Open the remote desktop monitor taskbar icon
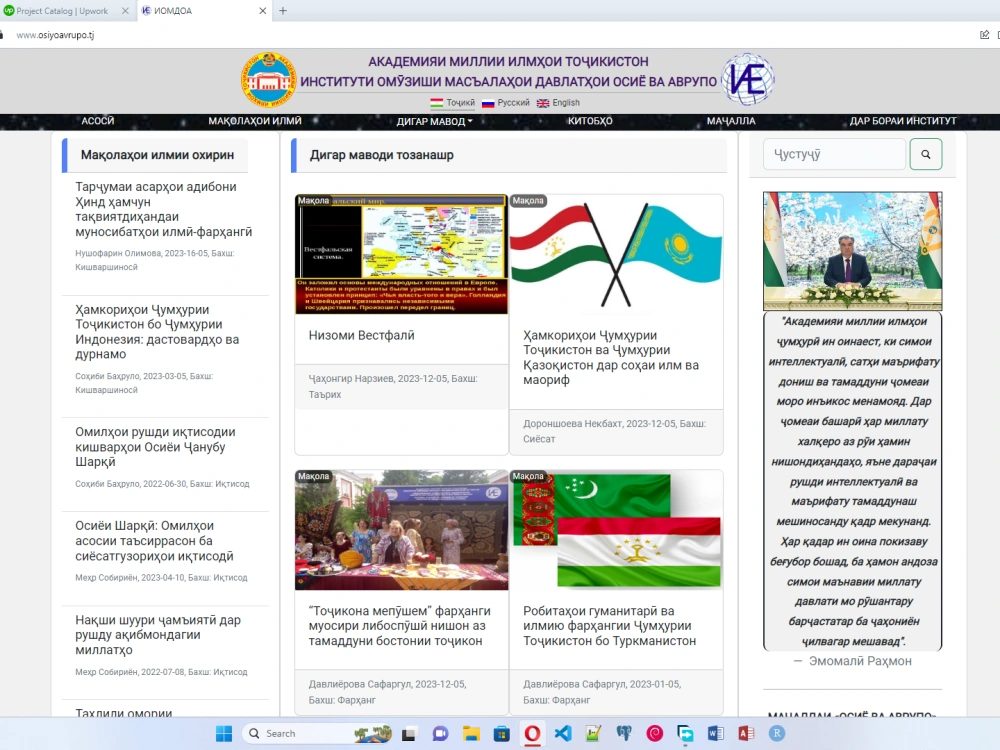 tap(685, 733)
